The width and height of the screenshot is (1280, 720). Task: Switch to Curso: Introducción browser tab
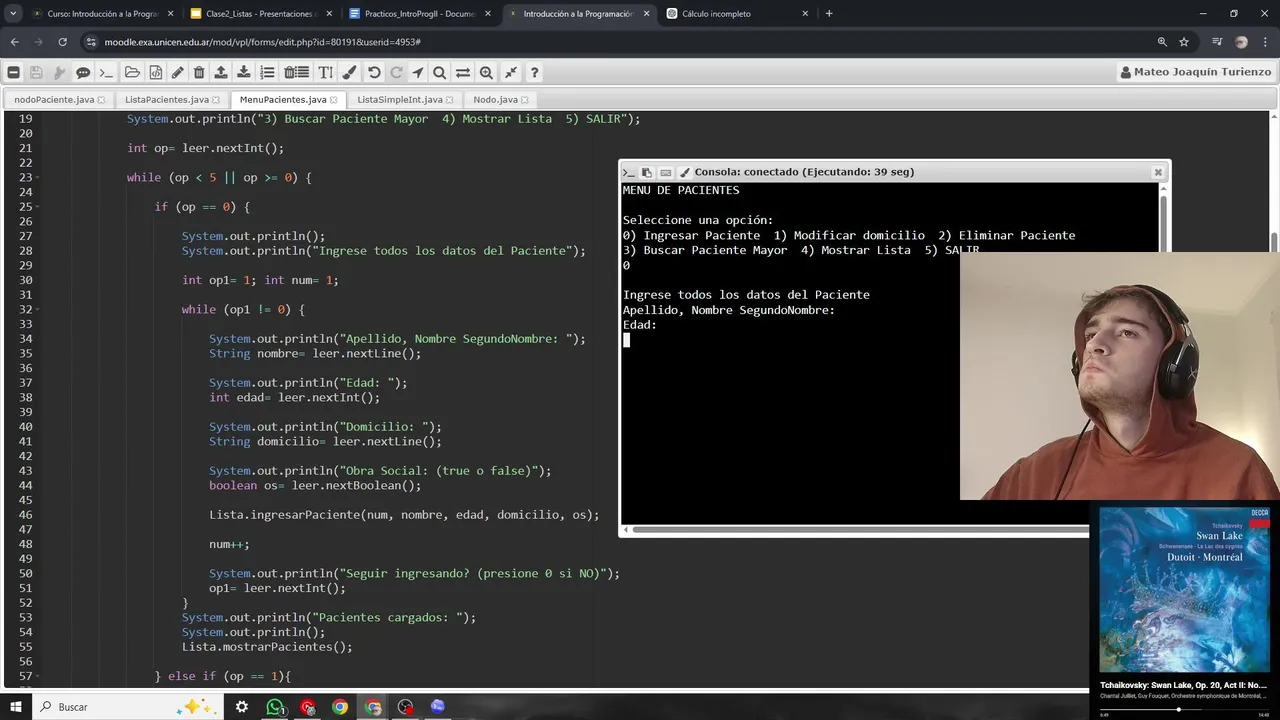(x=102, y=14)
